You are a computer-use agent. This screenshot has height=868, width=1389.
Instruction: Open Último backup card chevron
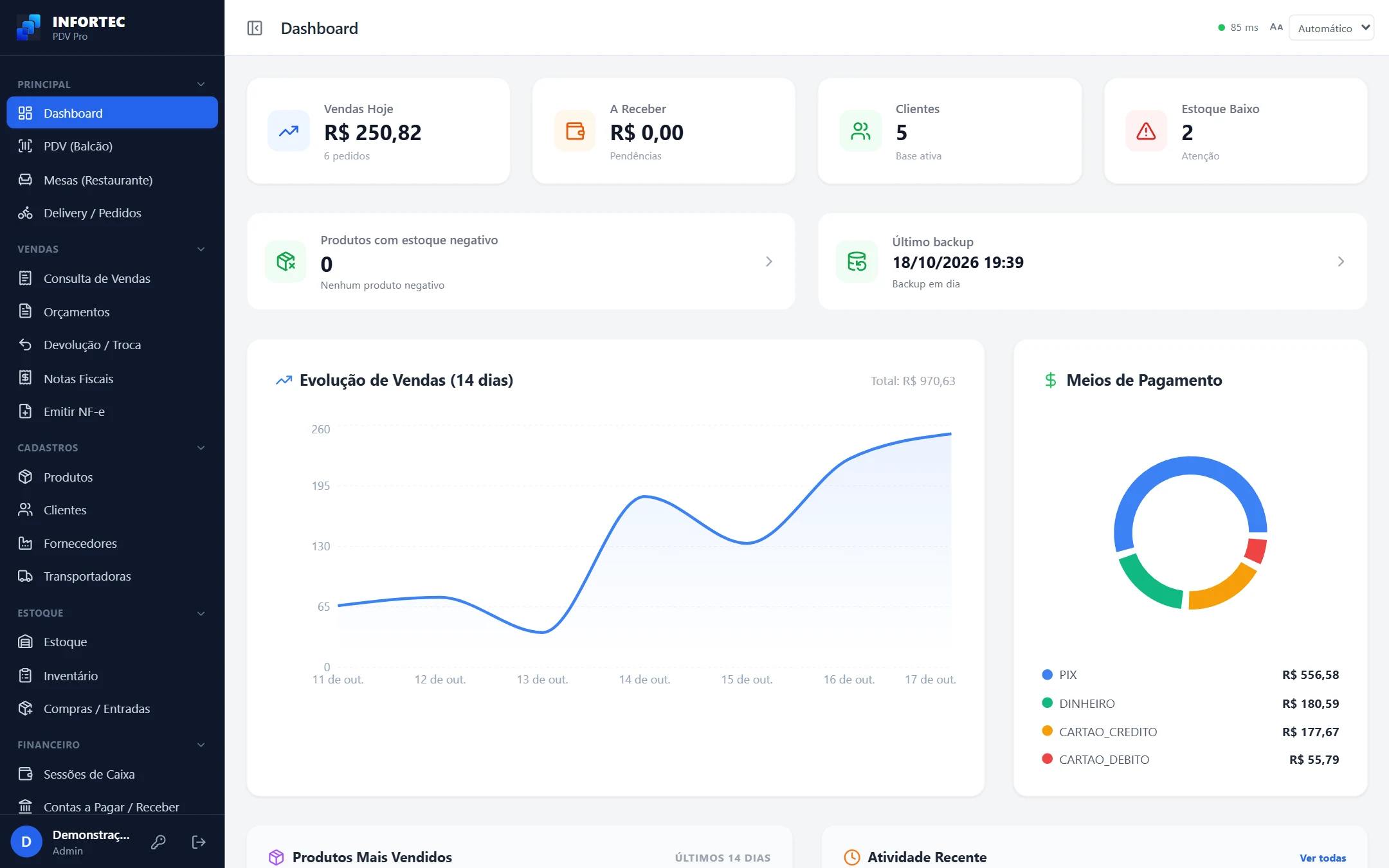pos(1341,261)
